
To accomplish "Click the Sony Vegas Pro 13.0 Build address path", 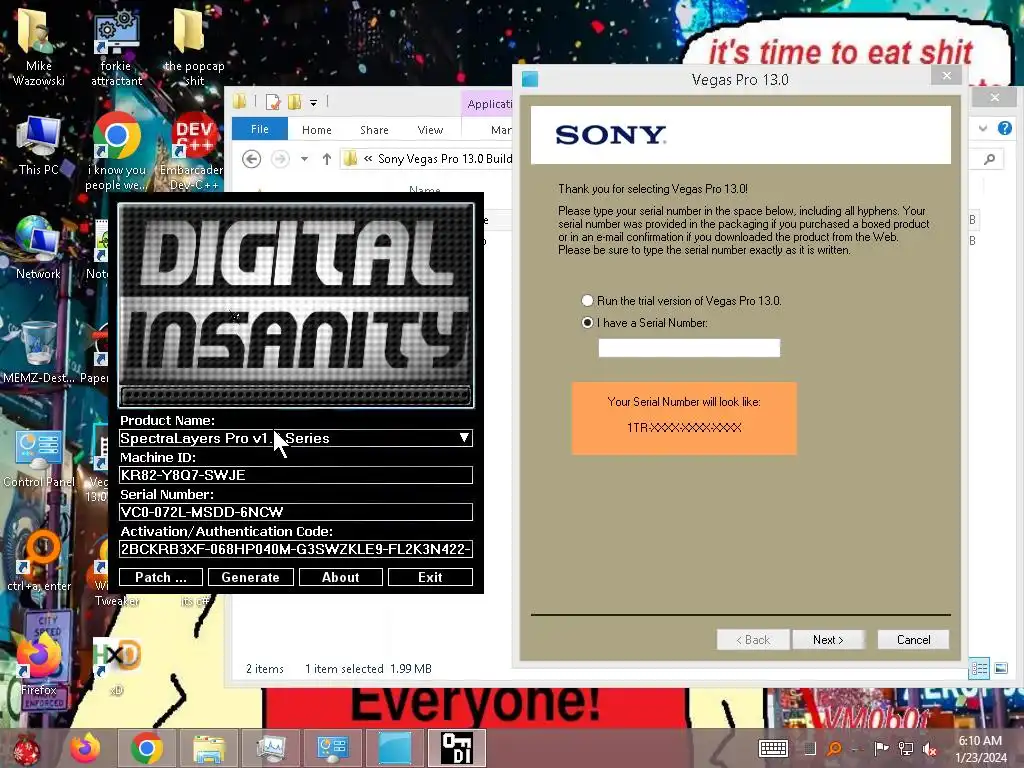I will [x=445, y=159].
